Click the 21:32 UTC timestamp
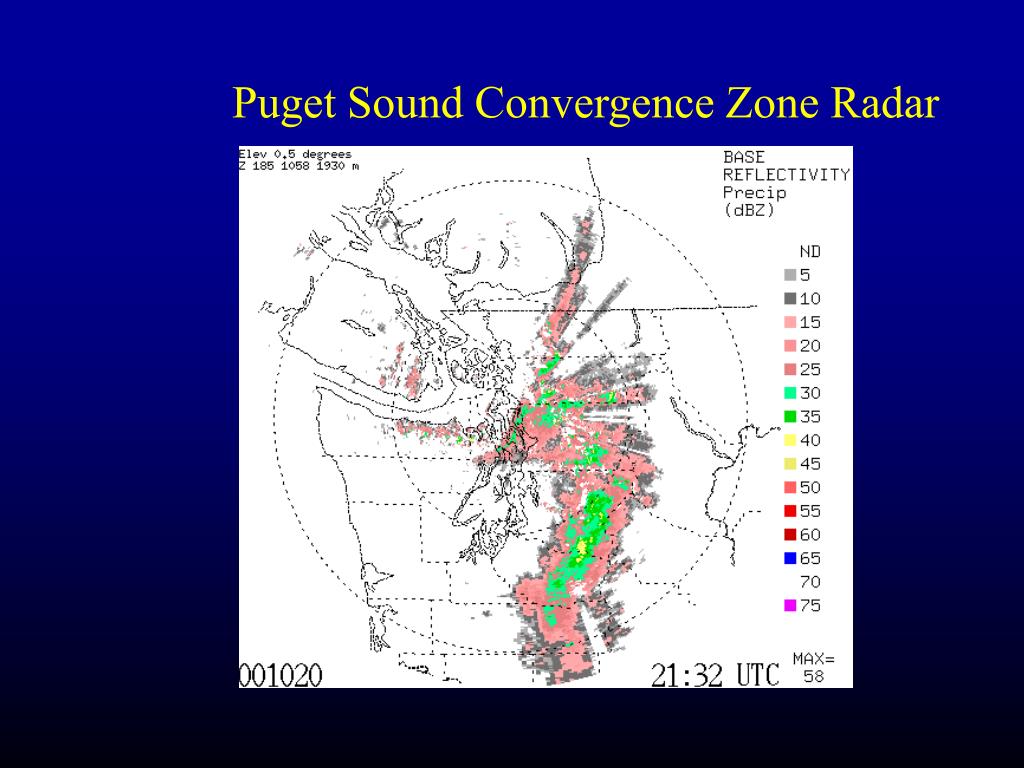1024x768 pixels. 715,675
